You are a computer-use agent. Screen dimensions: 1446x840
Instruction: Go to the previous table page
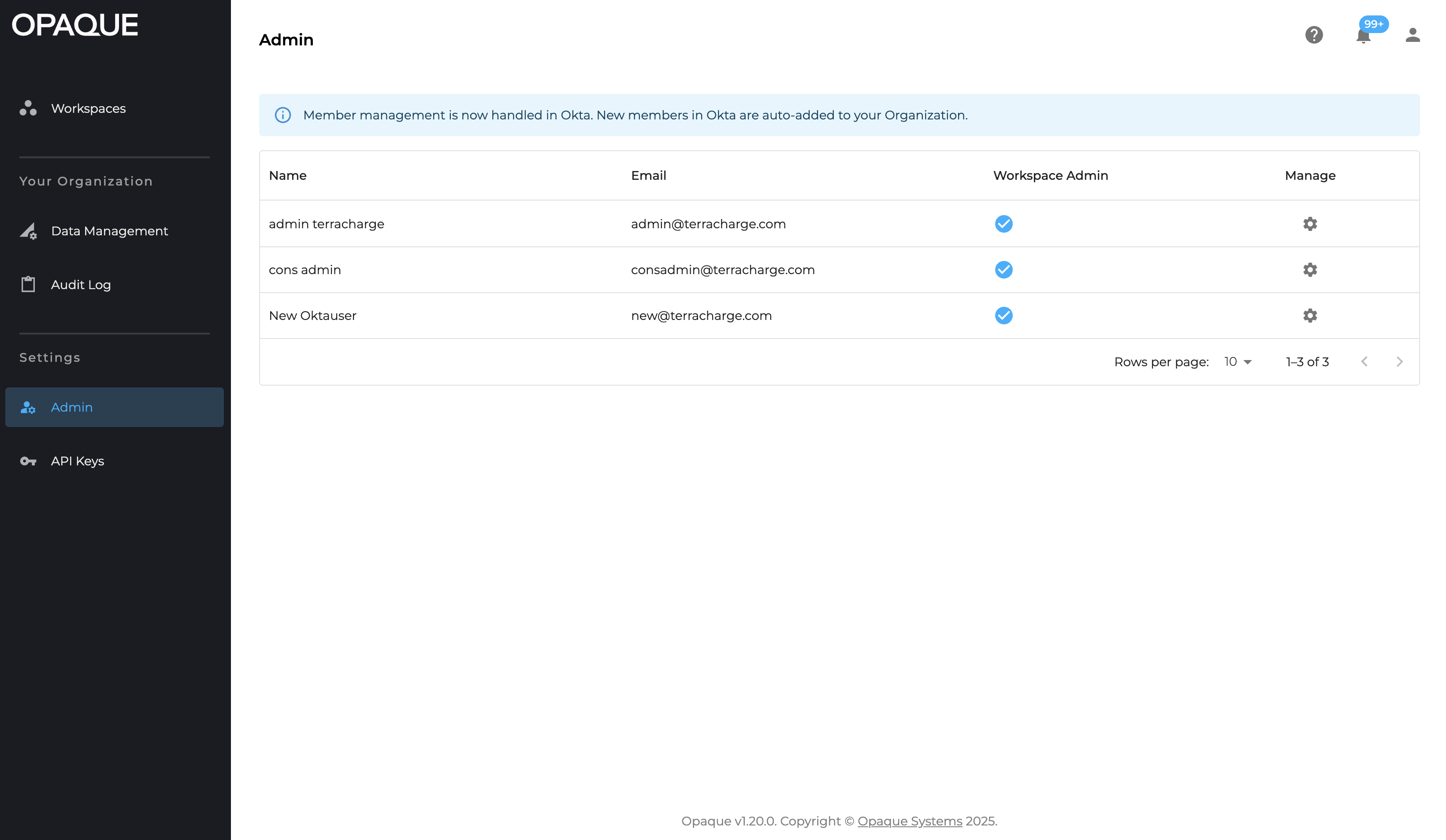tap(1364, 361)
